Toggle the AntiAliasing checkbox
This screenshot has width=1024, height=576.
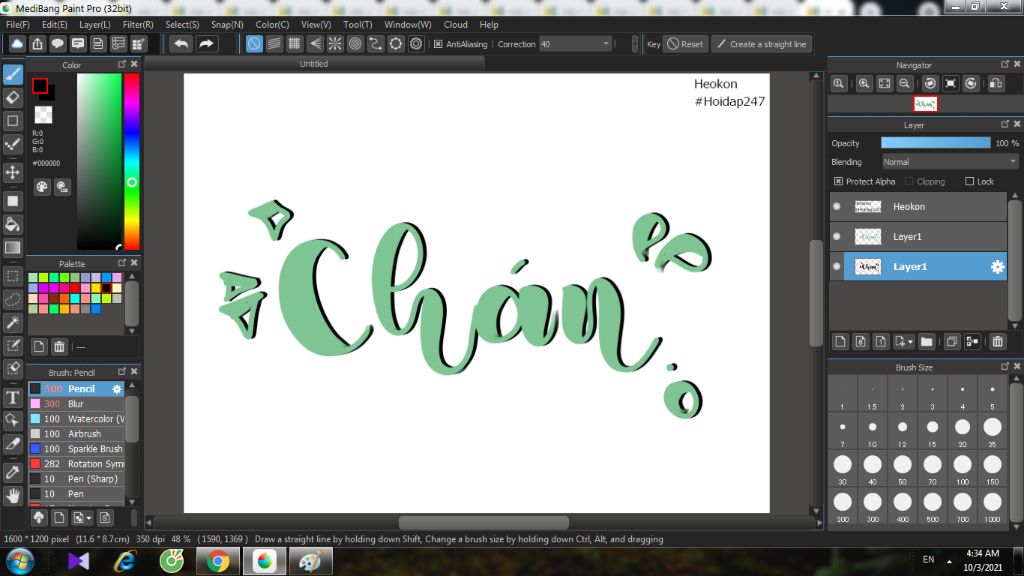click(438, 44)
